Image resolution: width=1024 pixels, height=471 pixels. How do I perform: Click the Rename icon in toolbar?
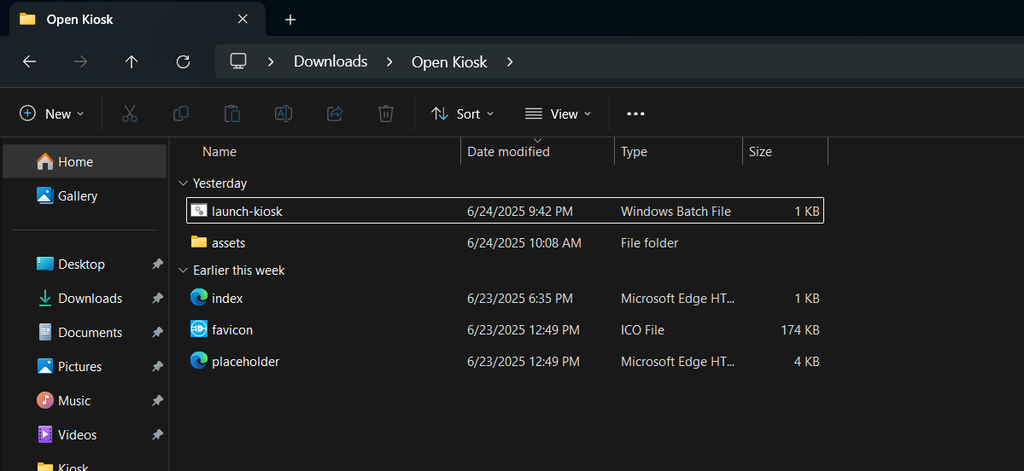click(283, 114)
